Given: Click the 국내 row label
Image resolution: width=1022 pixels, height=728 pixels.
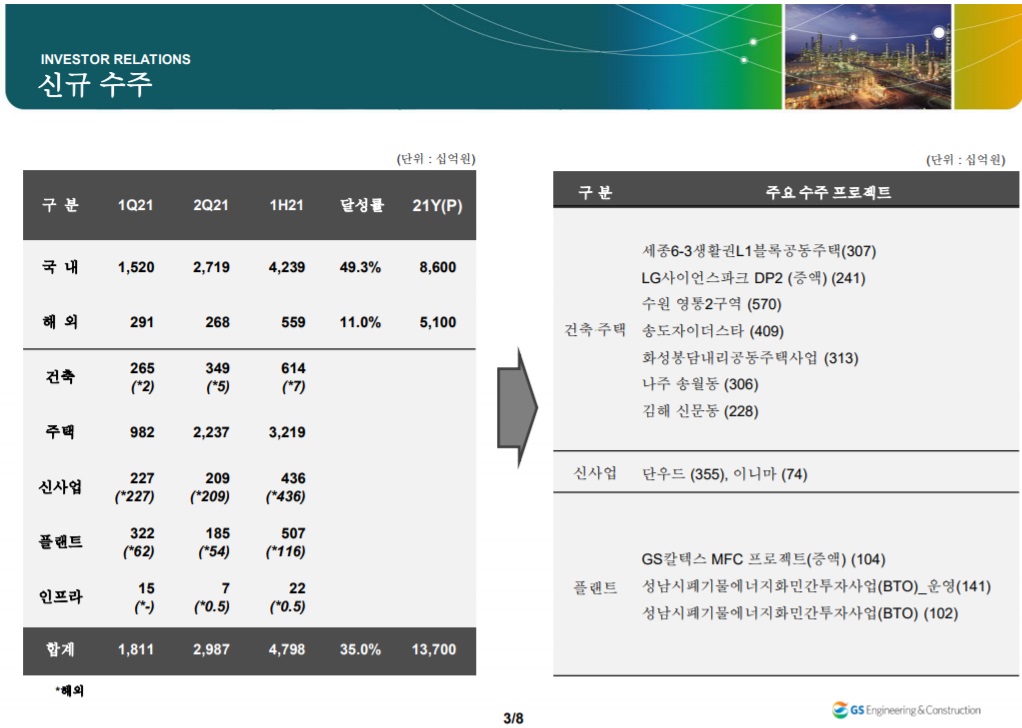Looking at the screenshot, I should tap(61, 267).
